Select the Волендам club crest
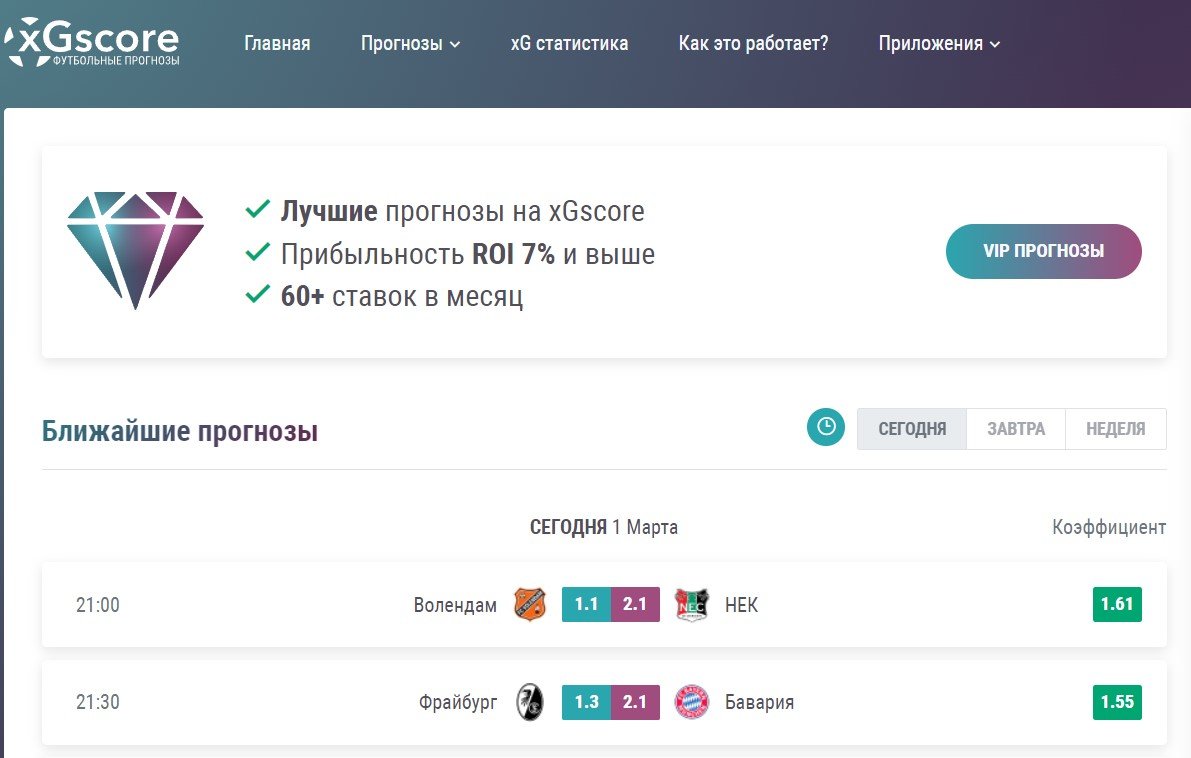 click(530, 604)
